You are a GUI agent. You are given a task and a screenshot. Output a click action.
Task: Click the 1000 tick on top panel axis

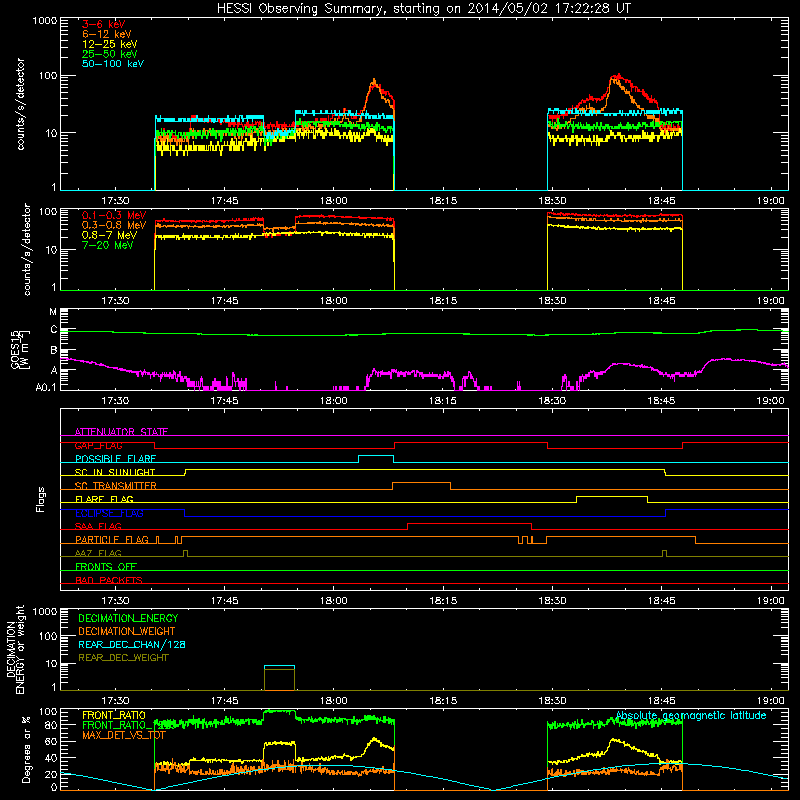pos(45,21)
